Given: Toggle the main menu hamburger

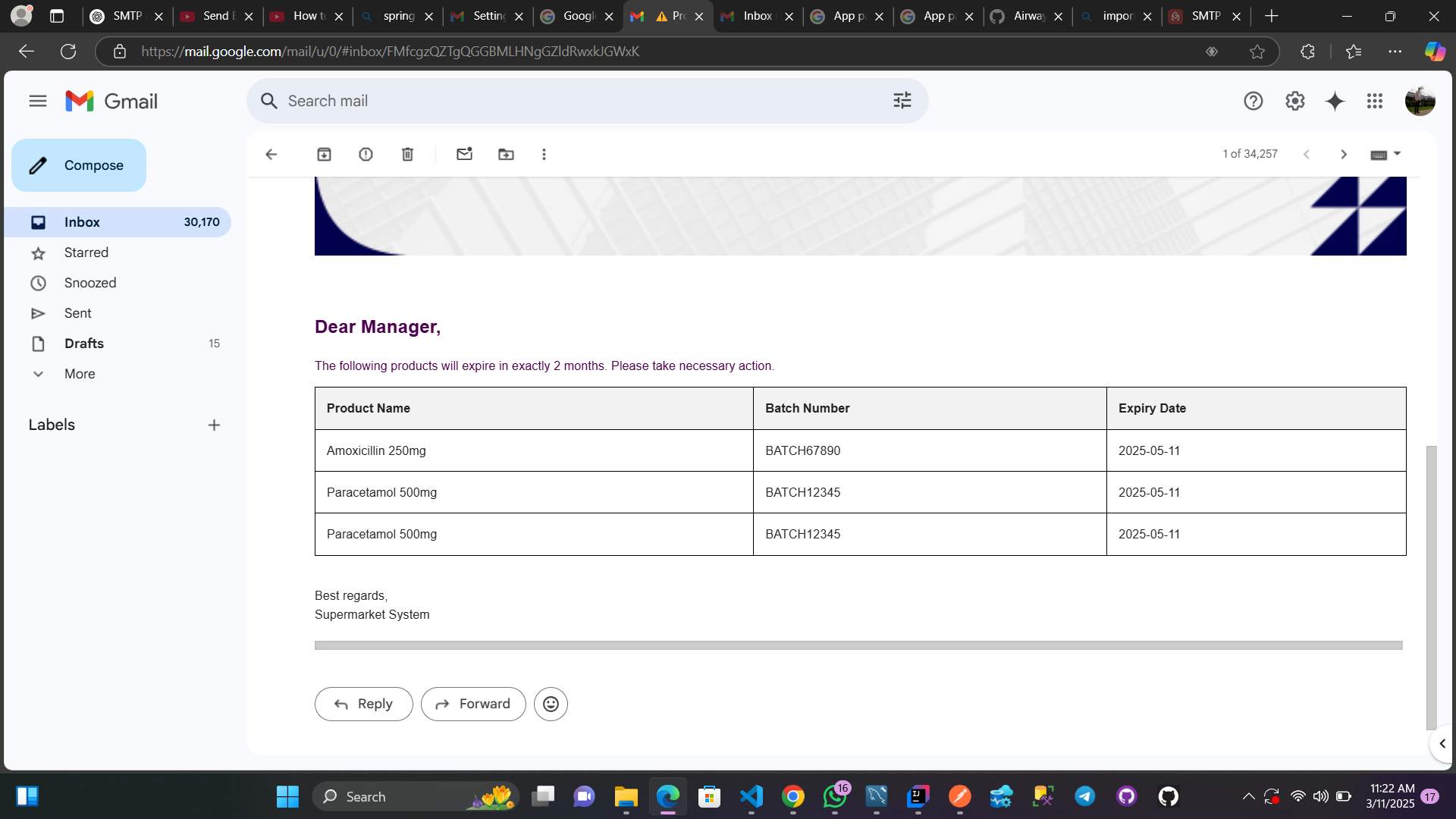Looking at the screenshot, I should point(38,101).
